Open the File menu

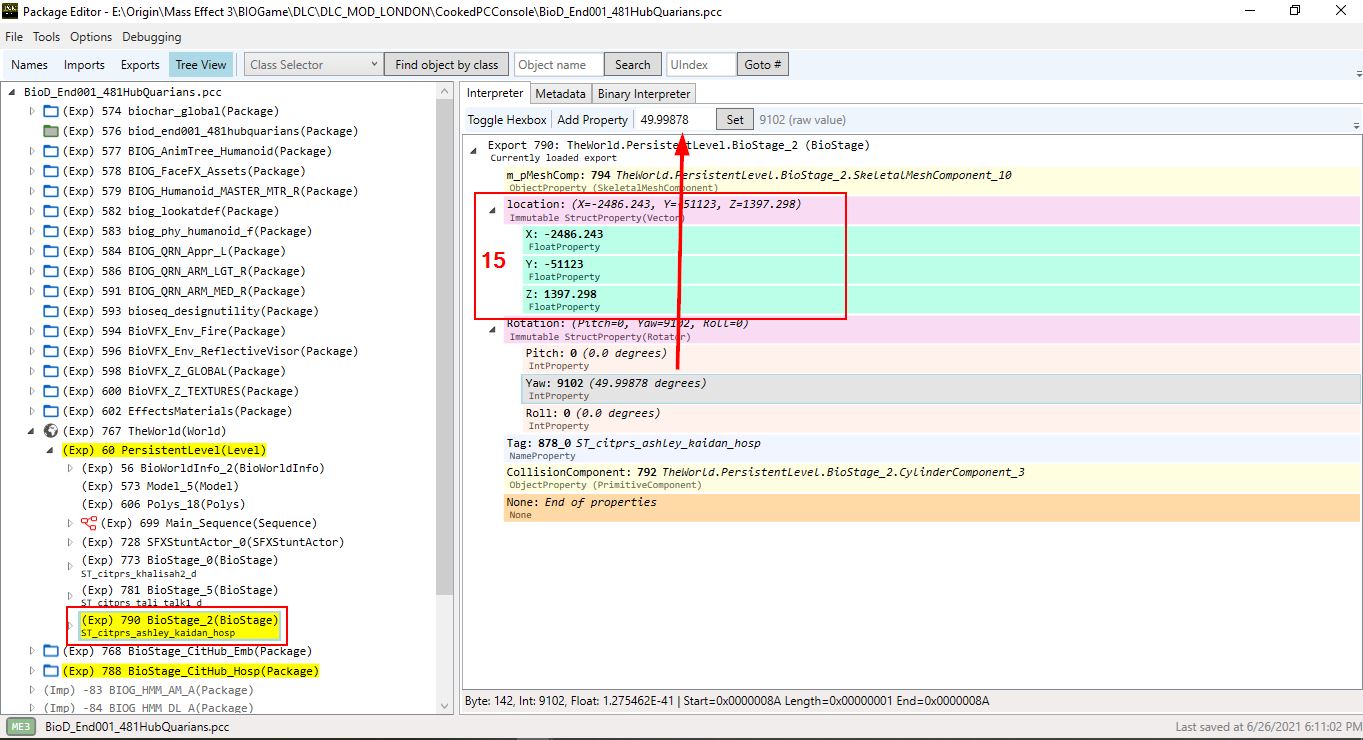14,37
